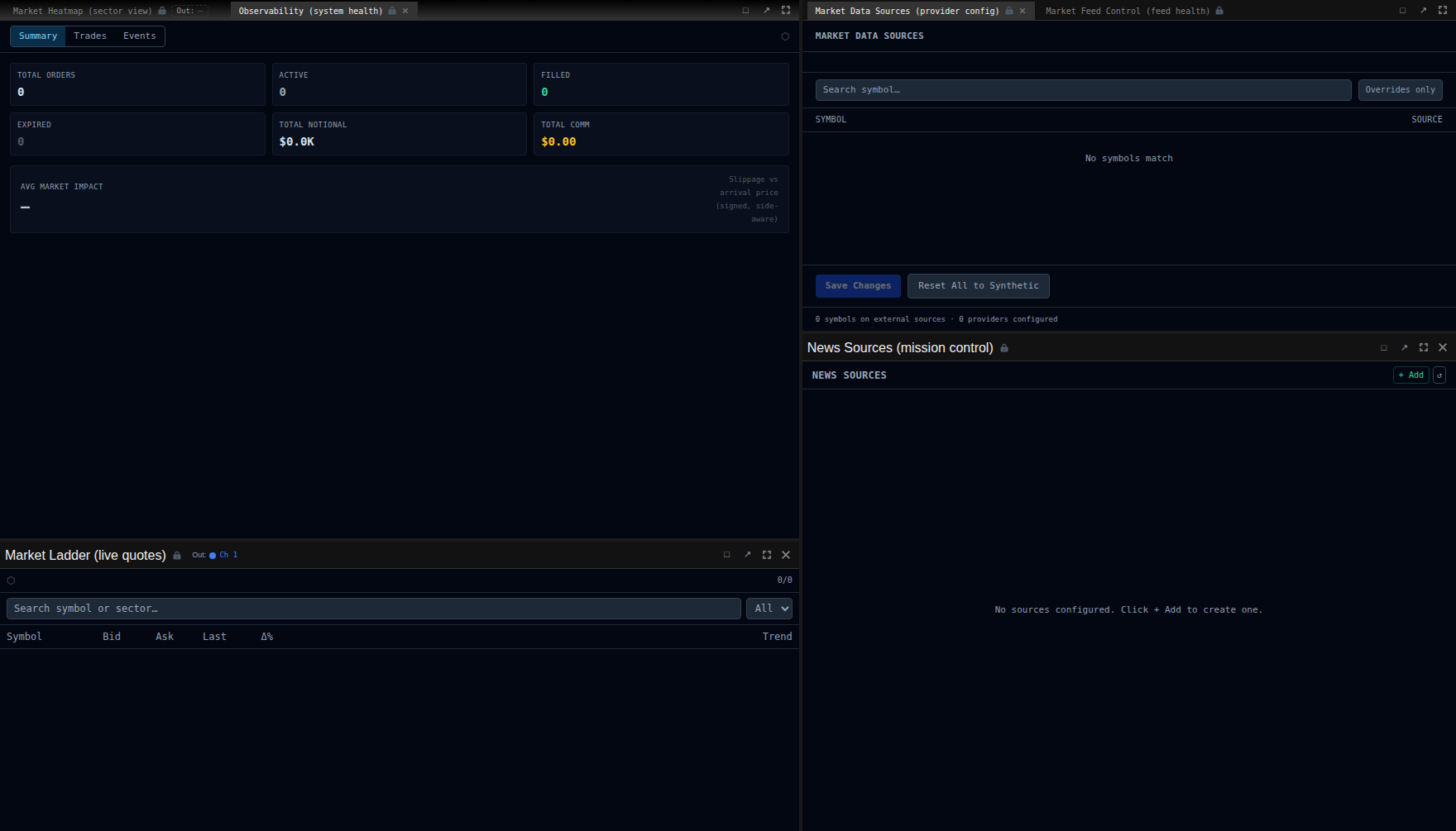Click the external sources status text
The height and width of the screenshot is (831, 1456).
[936, 319]
